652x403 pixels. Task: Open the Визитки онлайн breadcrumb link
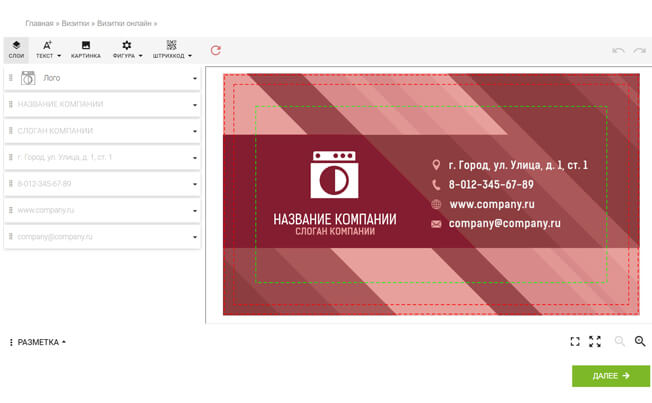coord(124,23)
